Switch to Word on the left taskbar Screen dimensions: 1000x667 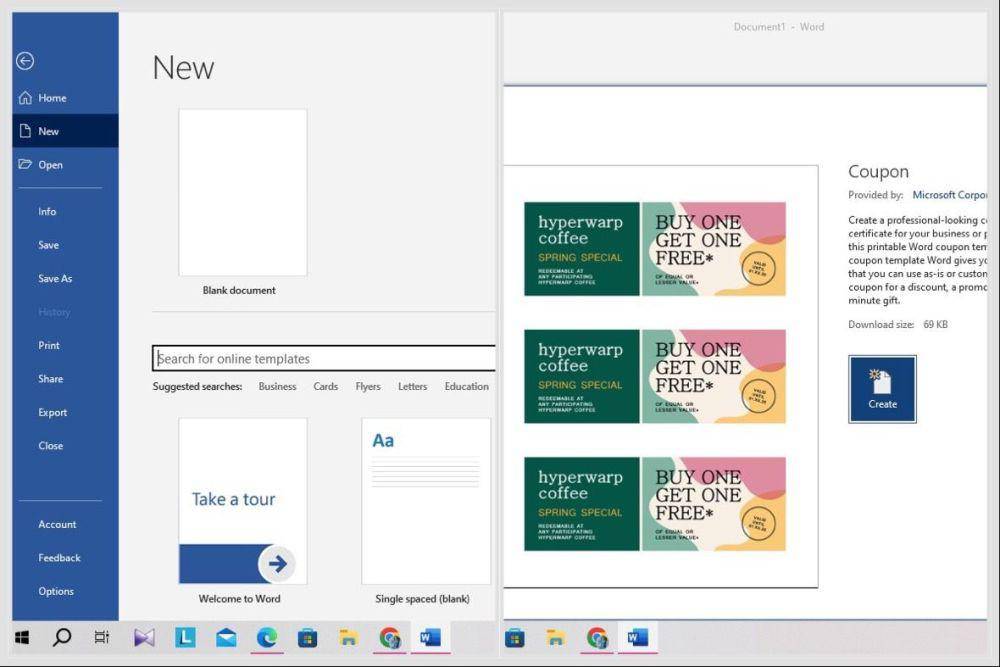tap(430, 637)
